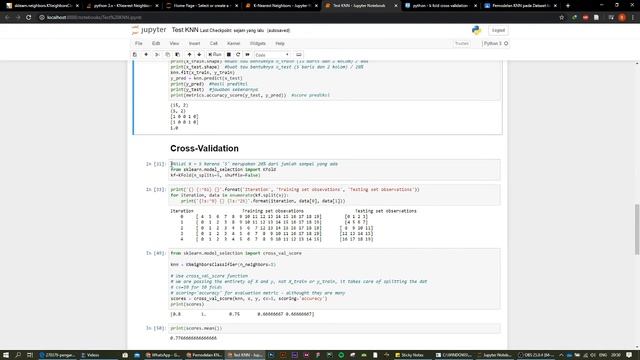Click the Cross-Validation heading cell

204,148
